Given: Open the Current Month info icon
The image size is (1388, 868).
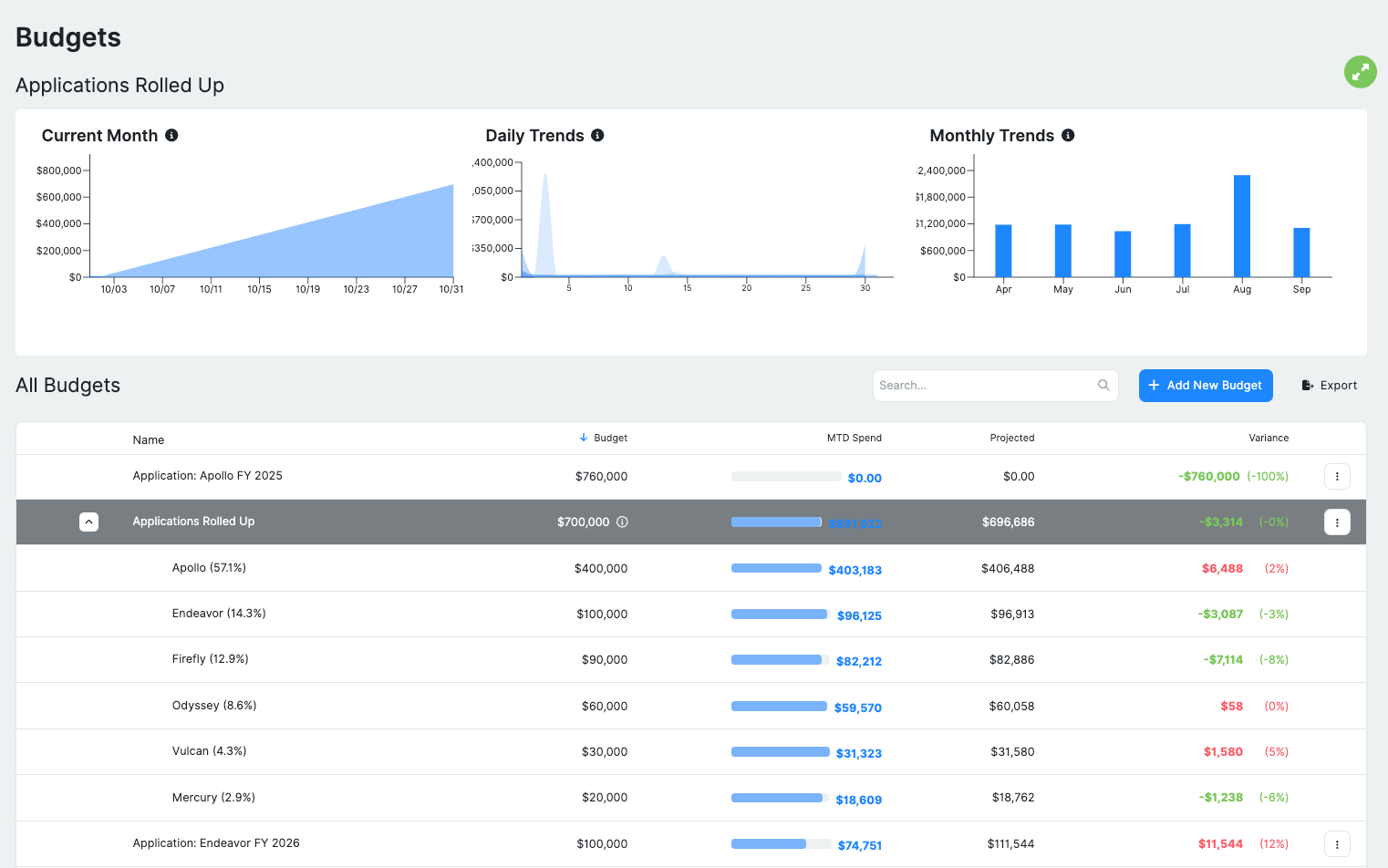Looking at the screenshot, I should (171, 135).
